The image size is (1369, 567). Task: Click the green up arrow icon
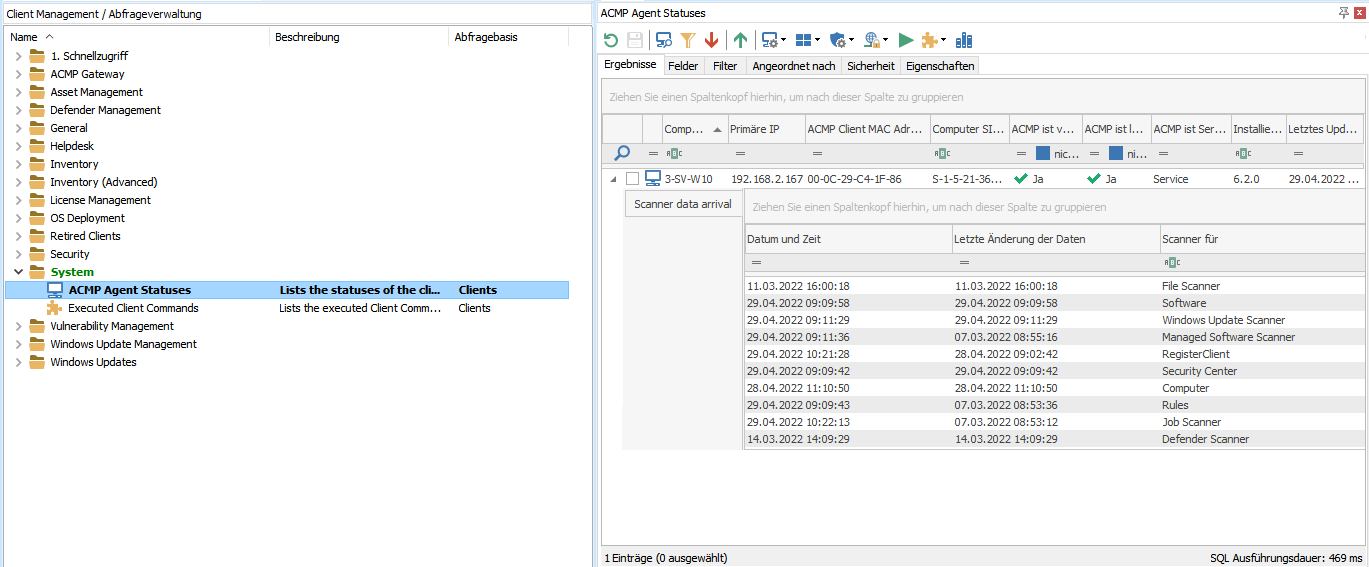(740, 40)
